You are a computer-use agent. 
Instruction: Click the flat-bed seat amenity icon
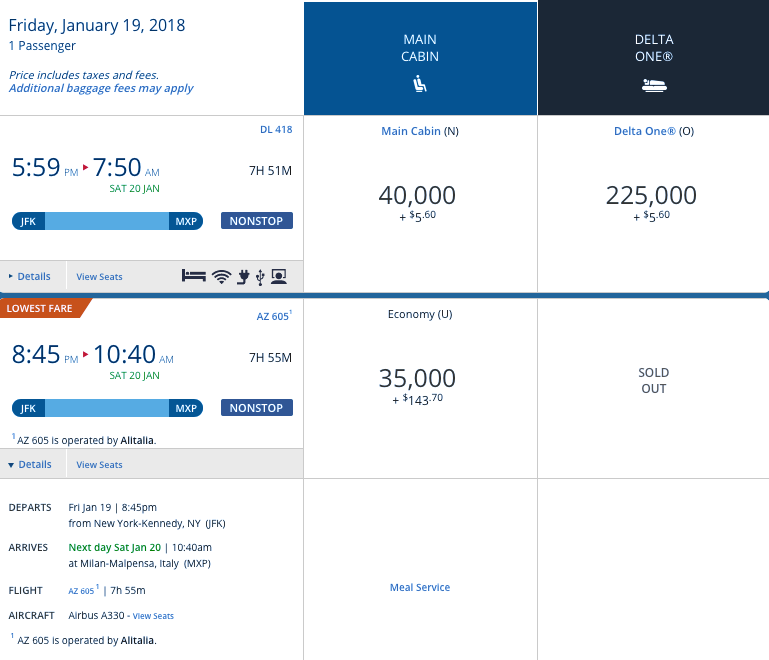point(194,276)
